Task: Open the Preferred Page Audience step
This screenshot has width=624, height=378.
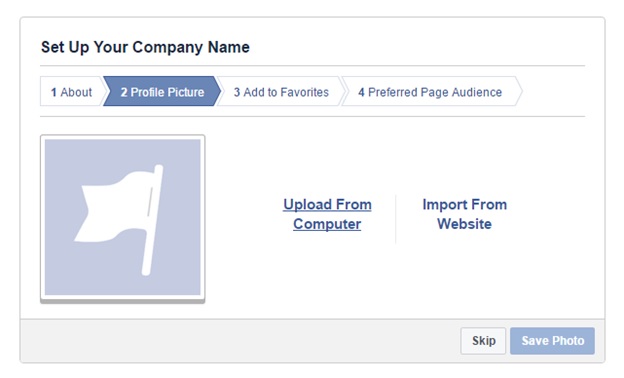Action: pos(431,92)
